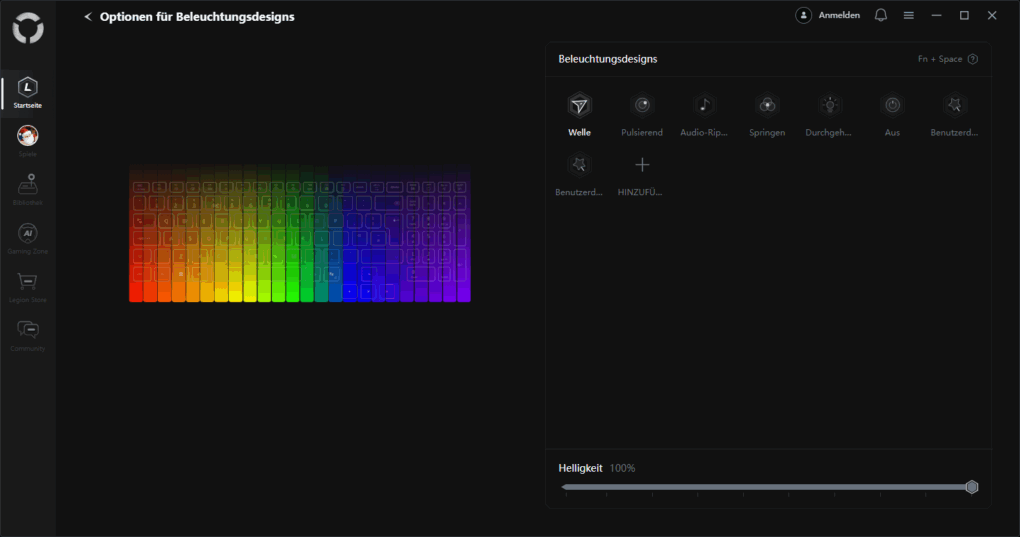The width and height of the screenshot is (1020, 537).
Task: Open the hamburger menu in title bar
Action: pyautogui.click(x=909, y=15)
